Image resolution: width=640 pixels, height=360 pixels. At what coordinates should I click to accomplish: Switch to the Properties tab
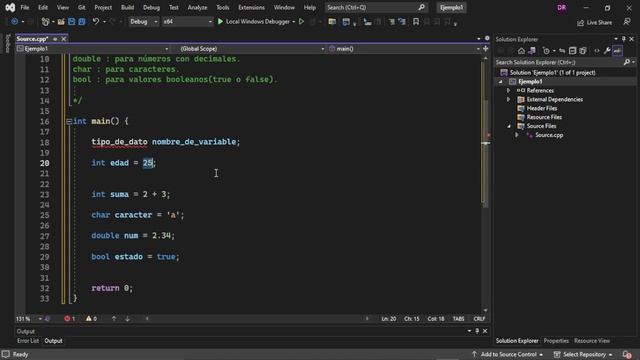point(556,341)
